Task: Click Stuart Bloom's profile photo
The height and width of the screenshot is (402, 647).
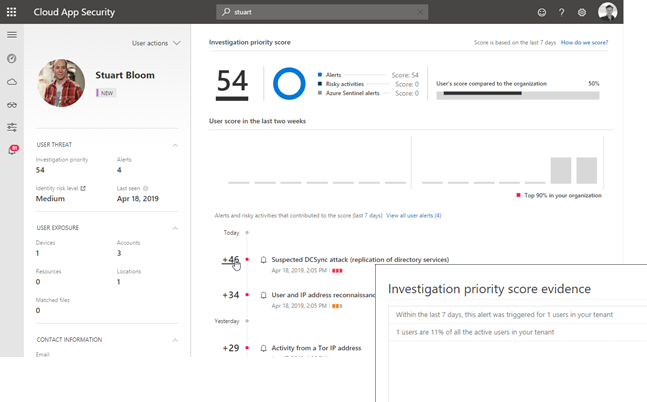Action: 61,83
